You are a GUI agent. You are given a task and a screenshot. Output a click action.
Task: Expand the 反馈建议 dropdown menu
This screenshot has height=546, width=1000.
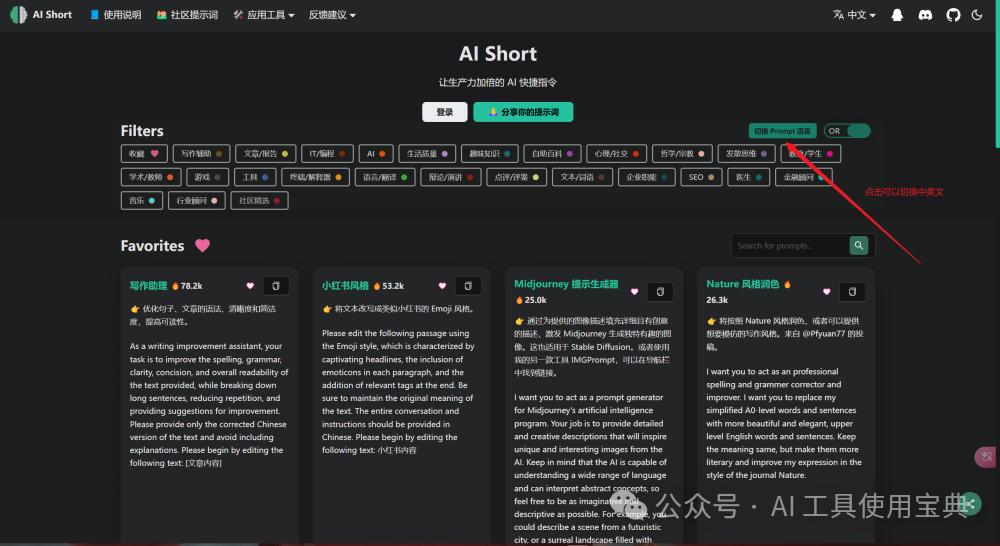pyautogui.click(x=332, y=15)
